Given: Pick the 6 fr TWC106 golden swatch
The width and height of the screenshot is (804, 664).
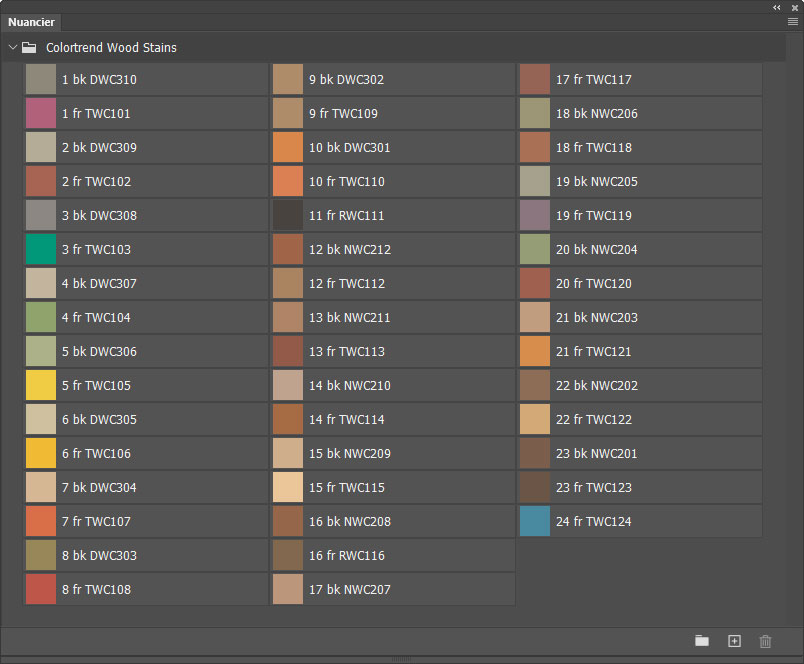Looking at the screenshot, I should pos(41,453).
